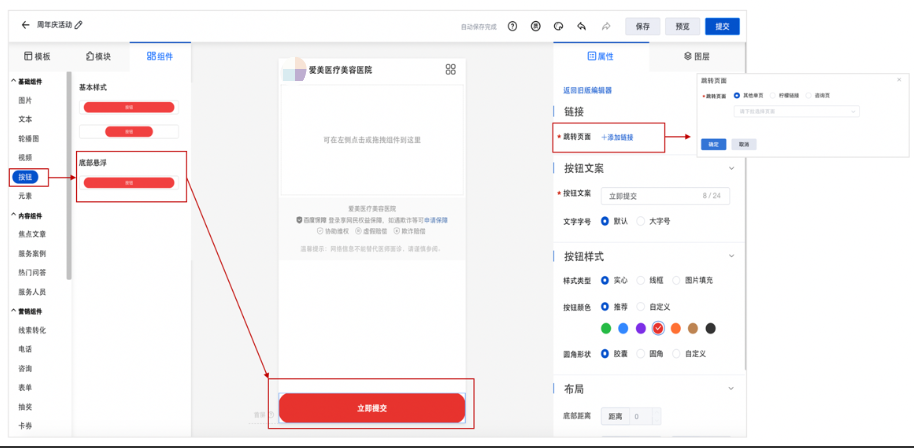Click 取消 in the 跳转页面 dialog
This screenshot has height=448, width=914.
744,144
